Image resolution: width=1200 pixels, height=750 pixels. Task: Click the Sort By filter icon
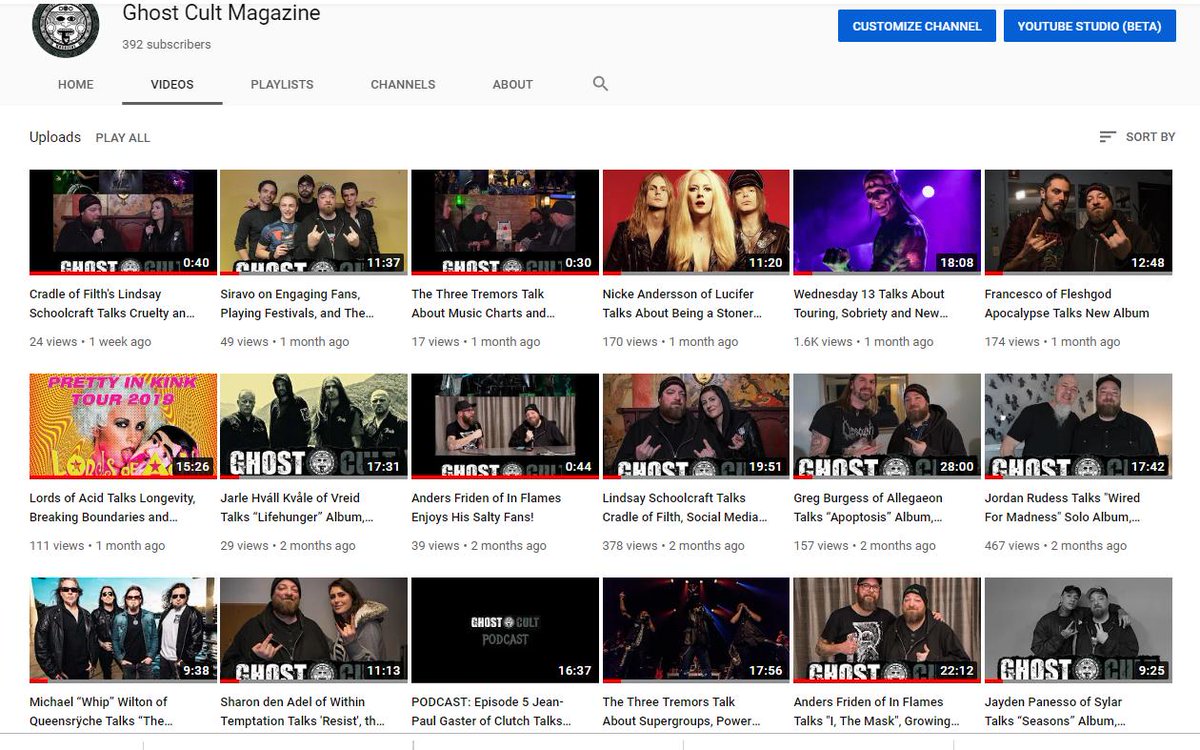pyautogui.click(x=1106, y=136)
